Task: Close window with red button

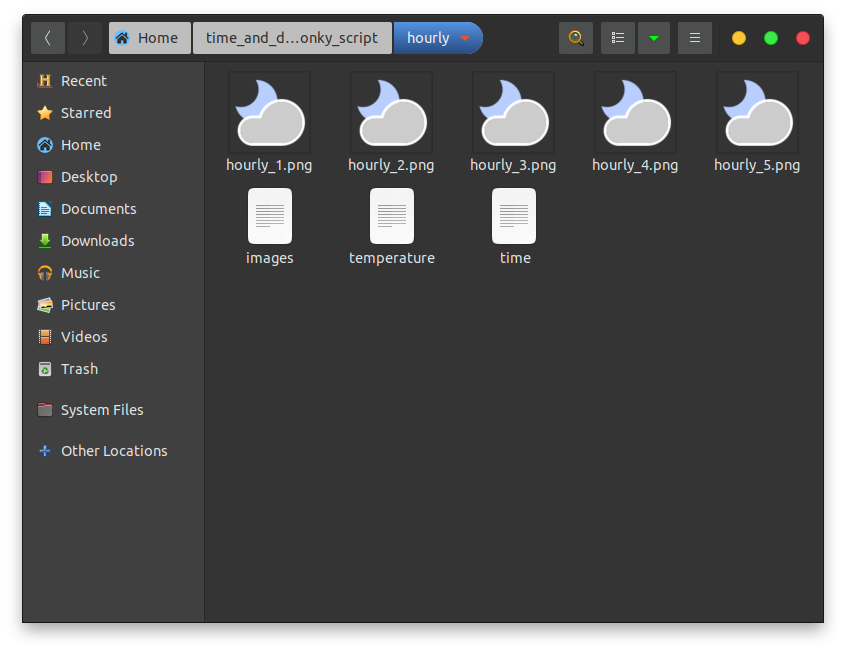Action: pyautogui.click(x=803, y=38)
